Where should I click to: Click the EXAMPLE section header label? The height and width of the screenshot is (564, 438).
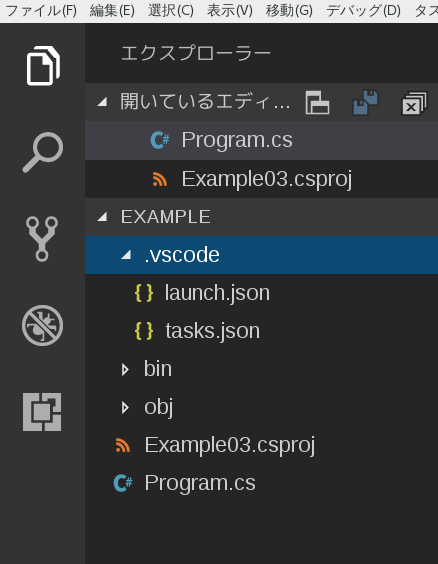[x=166, y=217]
